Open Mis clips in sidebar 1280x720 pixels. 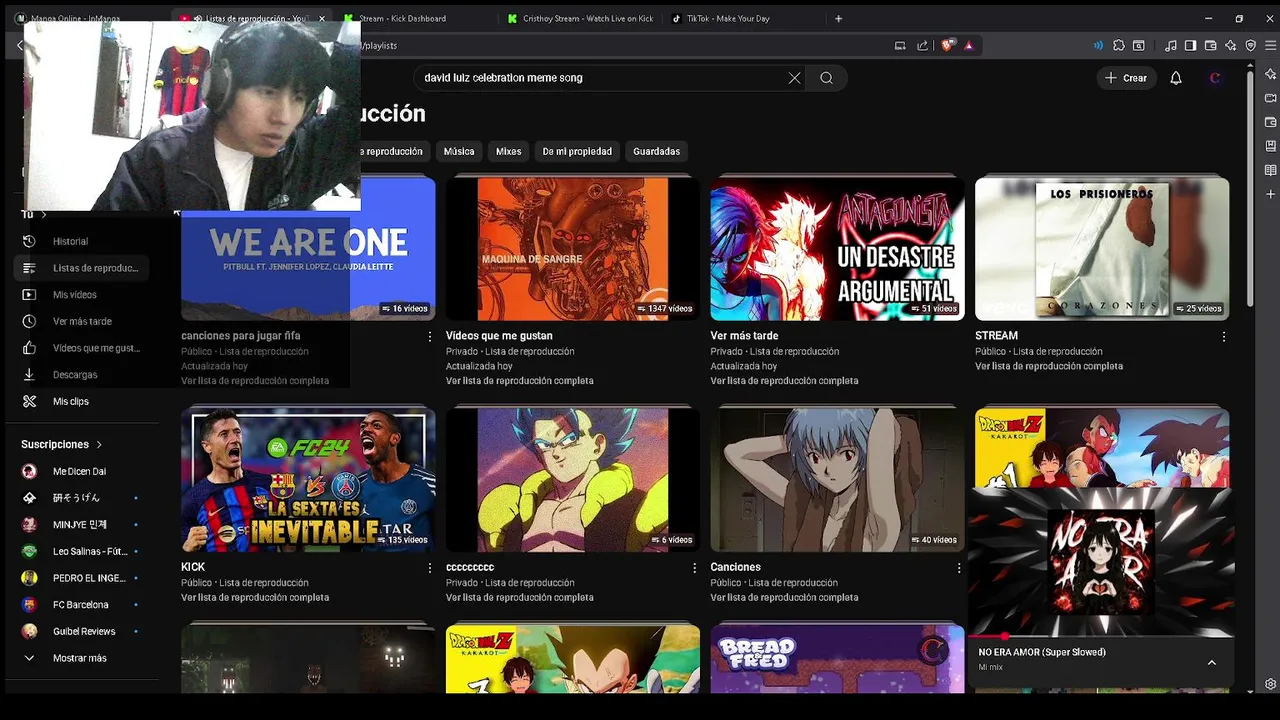click(81, 401)
